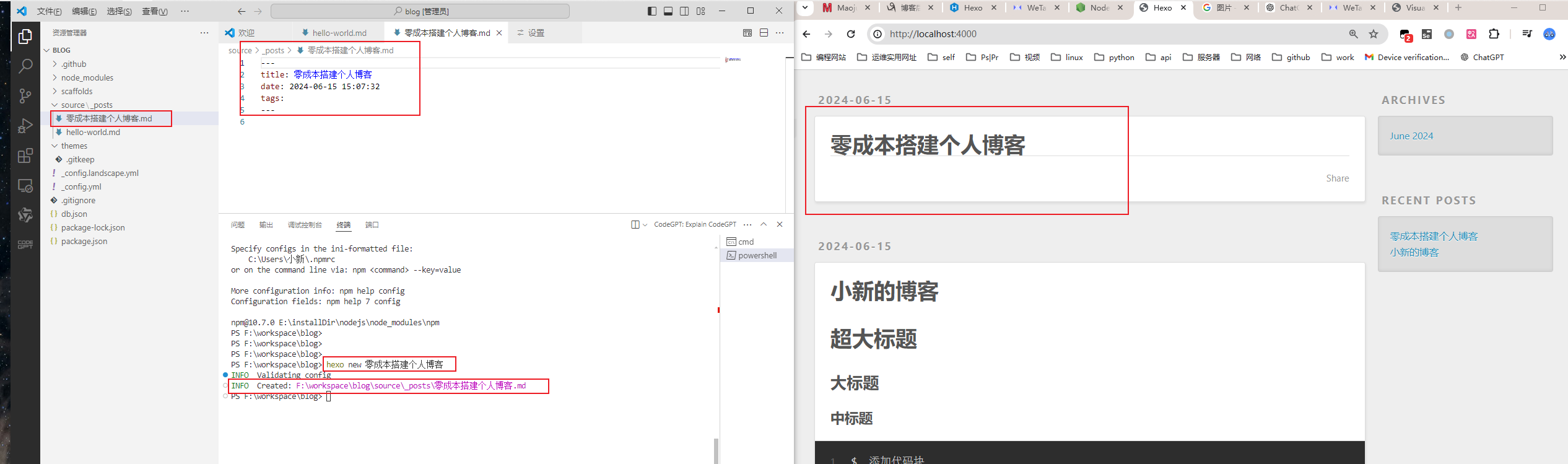Reload the localhost:4000 browser page
1568x464 pixels.
coord(851,34)
